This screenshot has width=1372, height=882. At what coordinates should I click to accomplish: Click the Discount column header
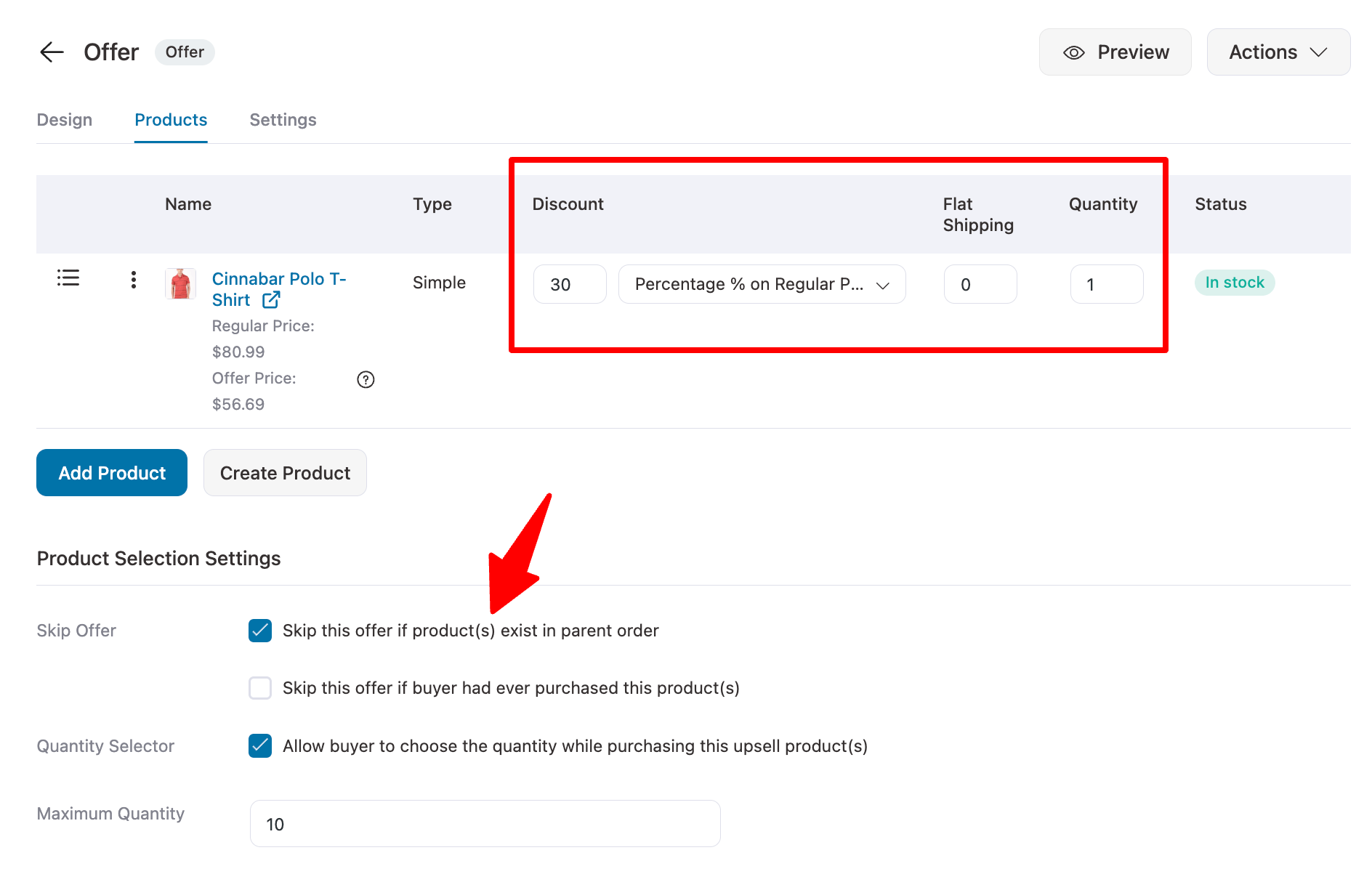[x=568, y=204]
